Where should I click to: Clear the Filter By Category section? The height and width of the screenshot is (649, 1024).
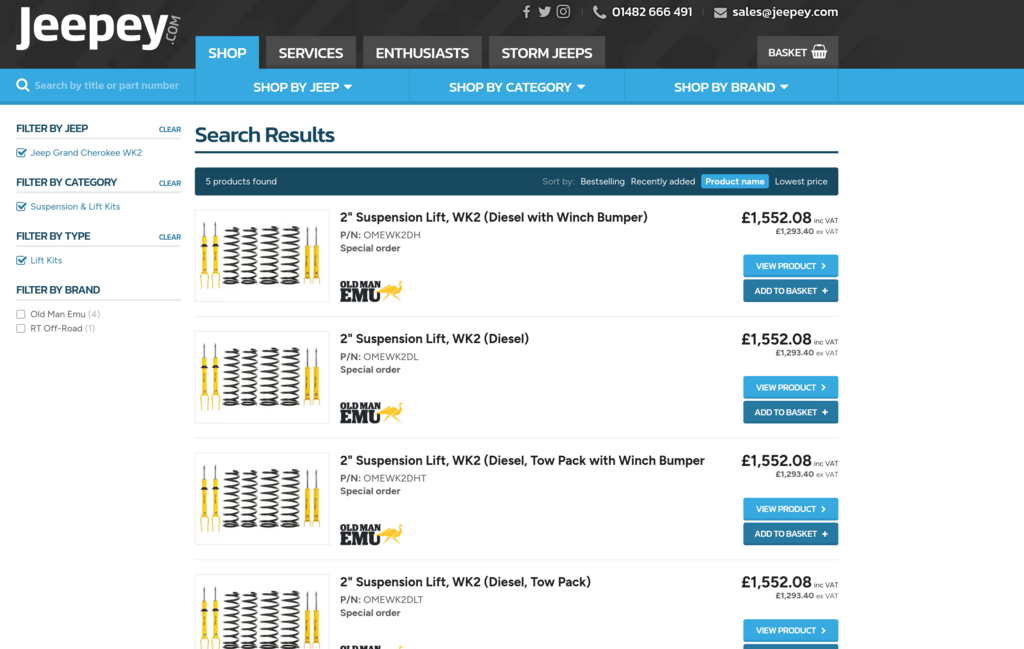pyautogui.click(x=170, y=183)
